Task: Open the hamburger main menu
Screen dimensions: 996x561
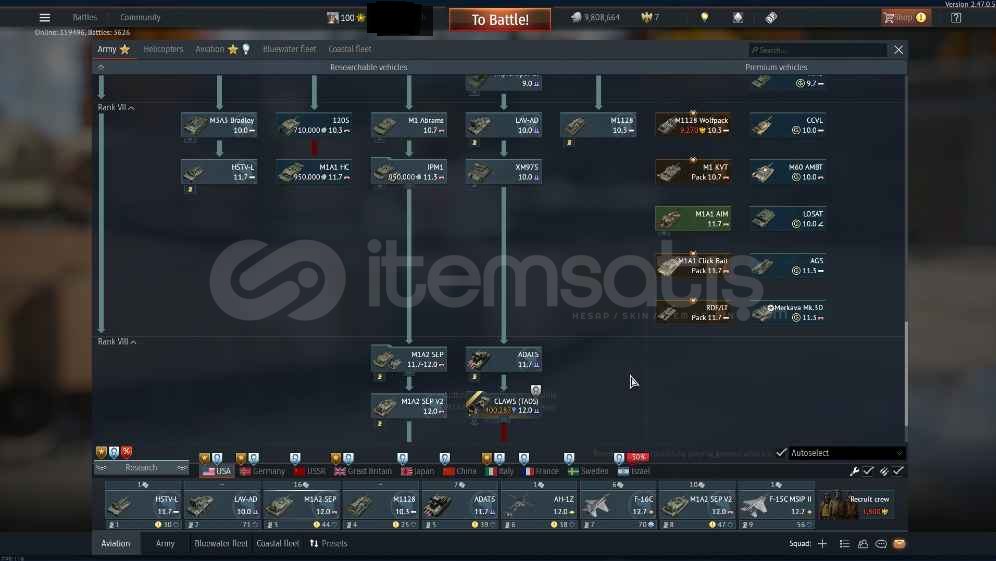Action: pos(44,18)
